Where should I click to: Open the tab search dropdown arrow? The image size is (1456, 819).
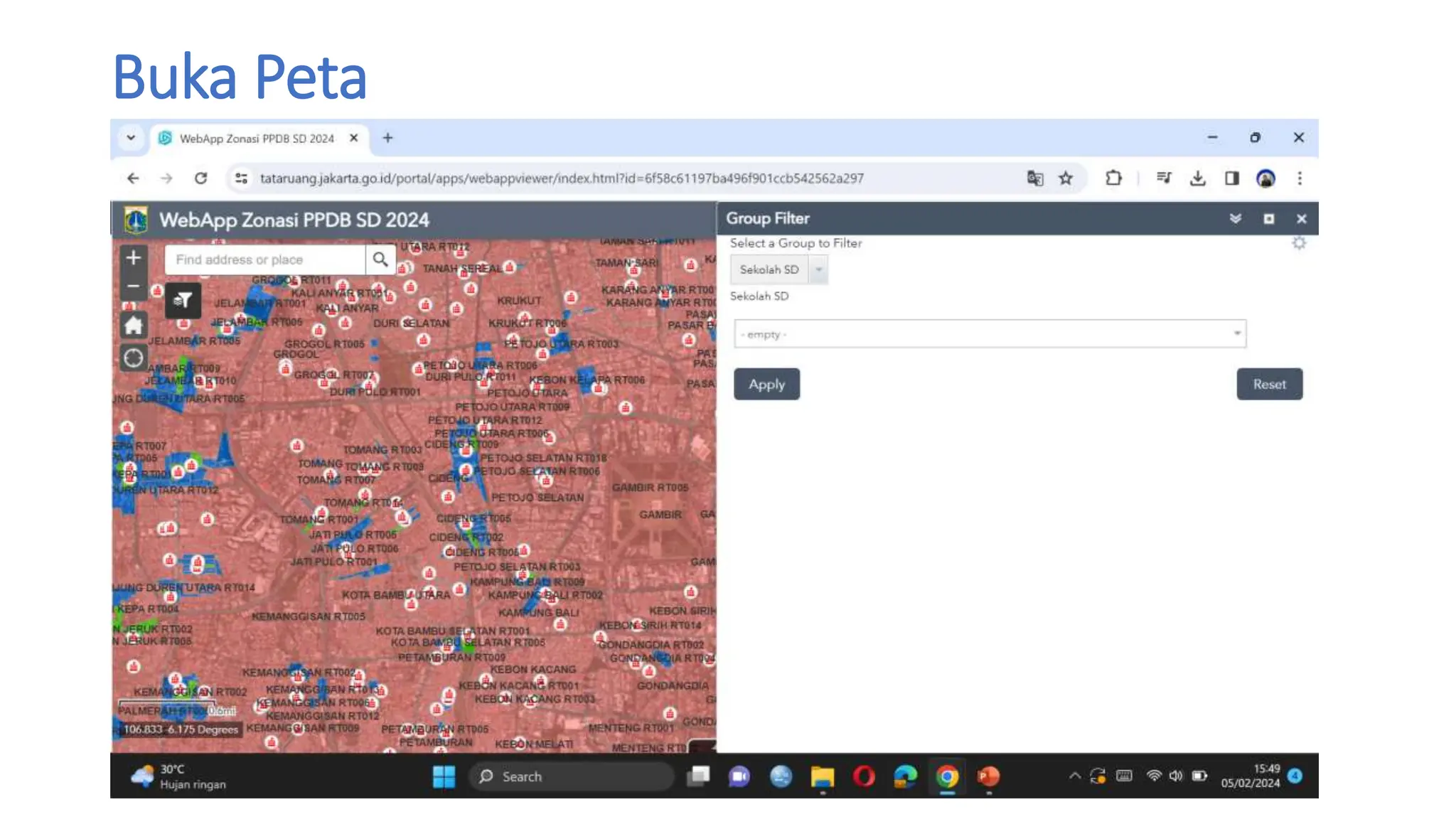point(131,138)
